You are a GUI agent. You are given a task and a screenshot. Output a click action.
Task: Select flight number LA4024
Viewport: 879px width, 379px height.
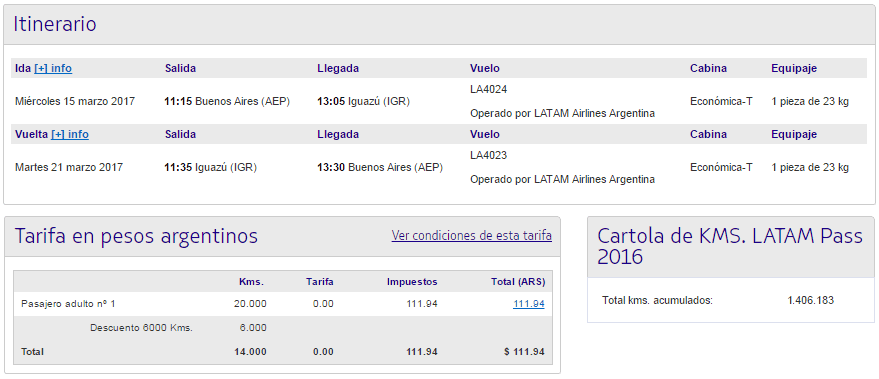[488, 90]
